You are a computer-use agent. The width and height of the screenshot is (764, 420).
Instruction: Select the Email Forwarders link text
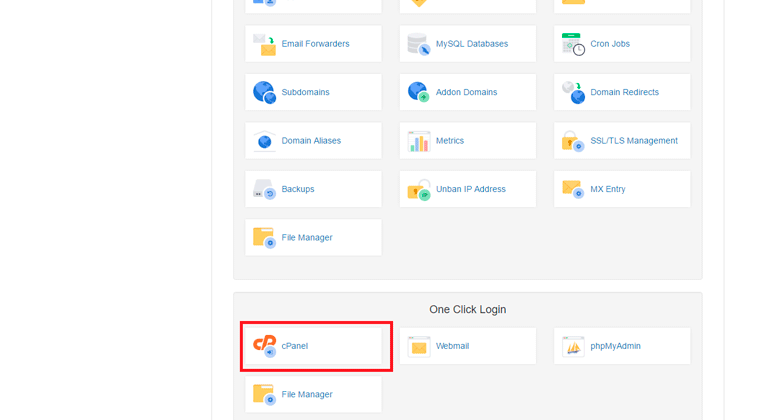click(315, 44)
